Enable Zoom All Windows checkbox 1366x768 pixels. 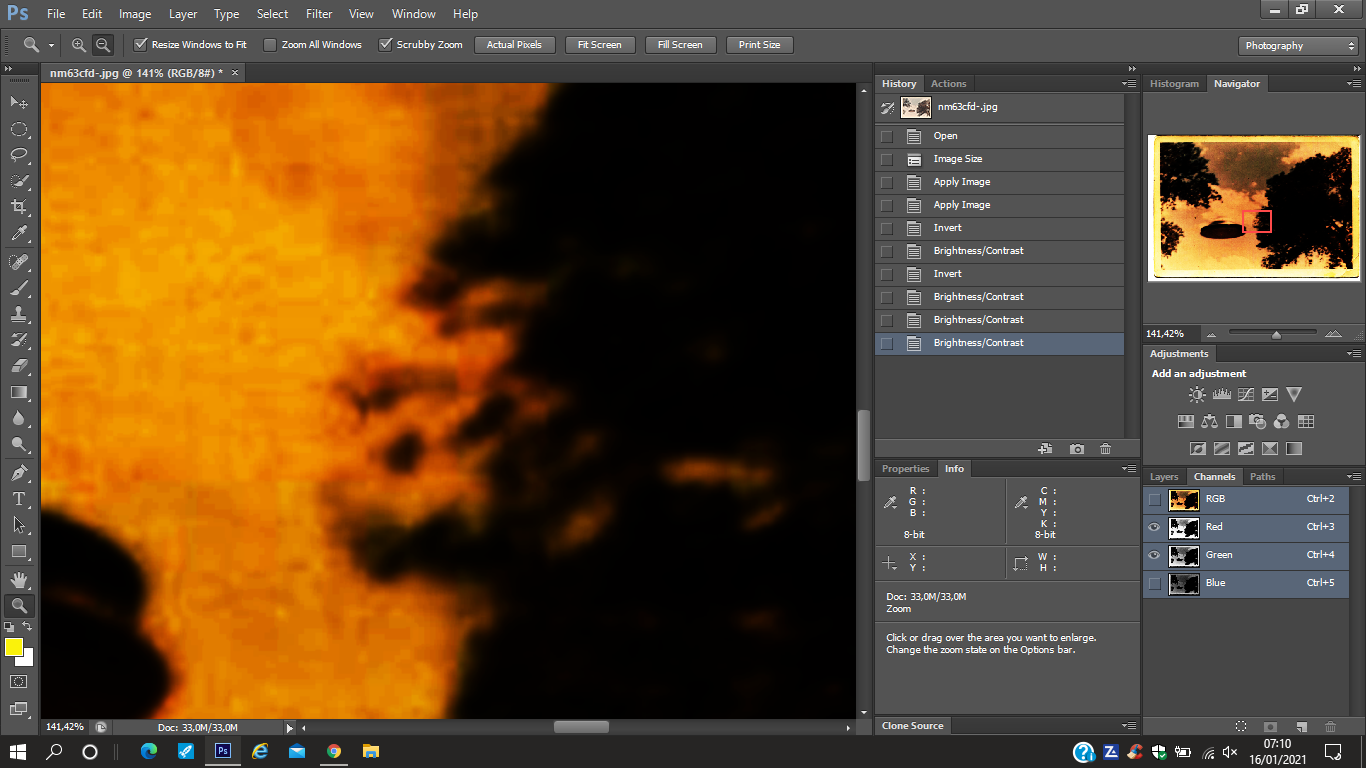point(270,45)
